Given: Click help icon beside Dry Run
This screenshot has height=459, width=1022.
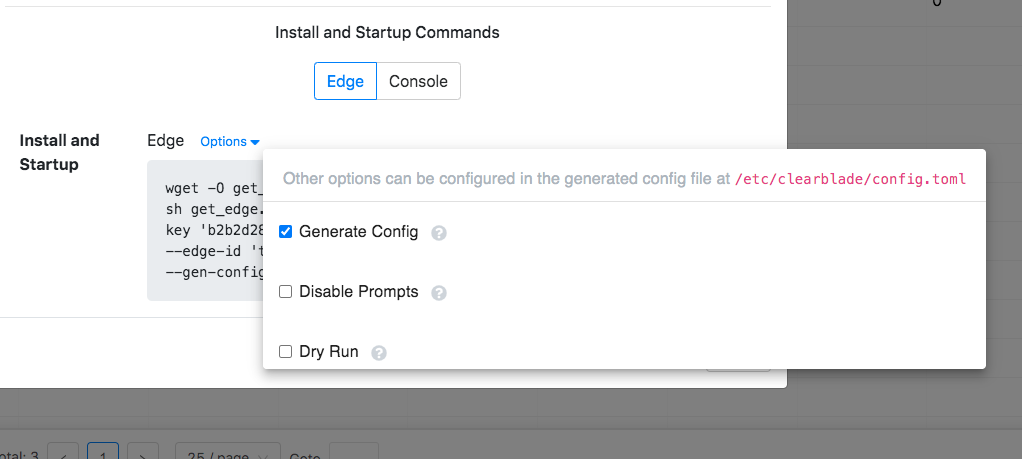Looking at the screenshot, I should point(379,353).
